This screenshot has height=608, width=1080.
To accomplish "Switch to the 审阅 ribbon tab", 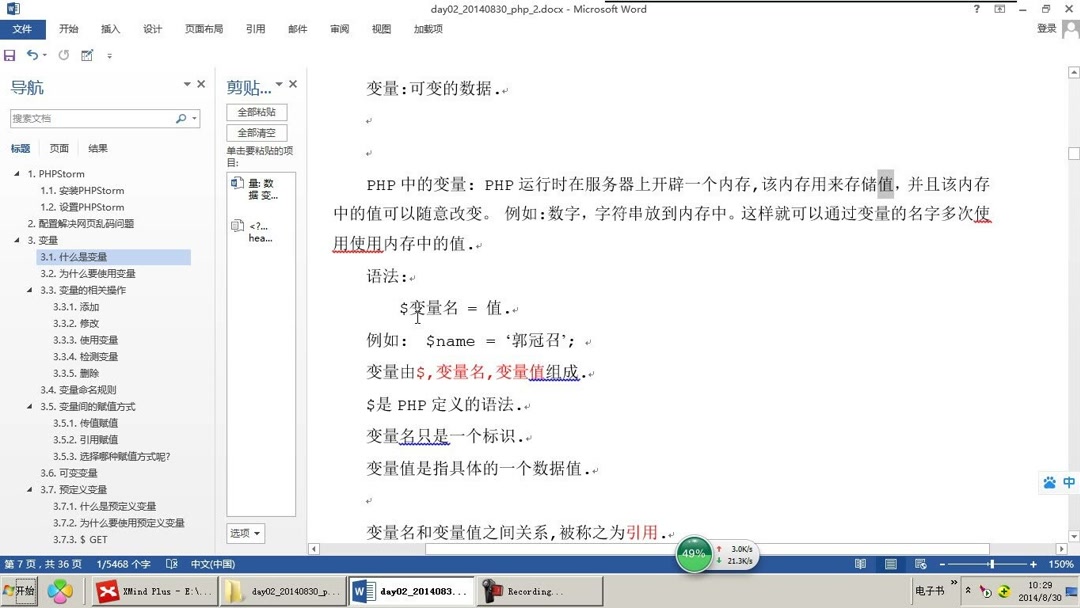I will click(x=339, y=29).
